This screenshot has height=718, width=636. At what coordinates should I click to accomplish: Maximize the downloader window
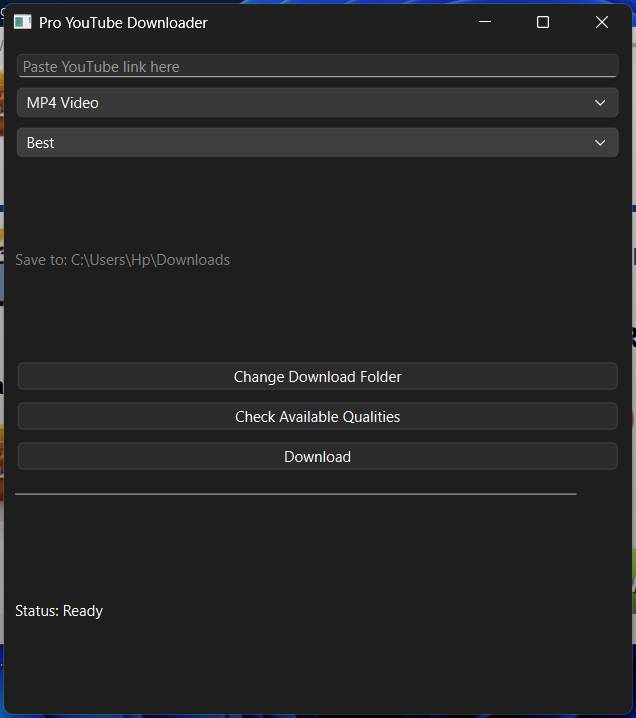(x=543, y=22)
